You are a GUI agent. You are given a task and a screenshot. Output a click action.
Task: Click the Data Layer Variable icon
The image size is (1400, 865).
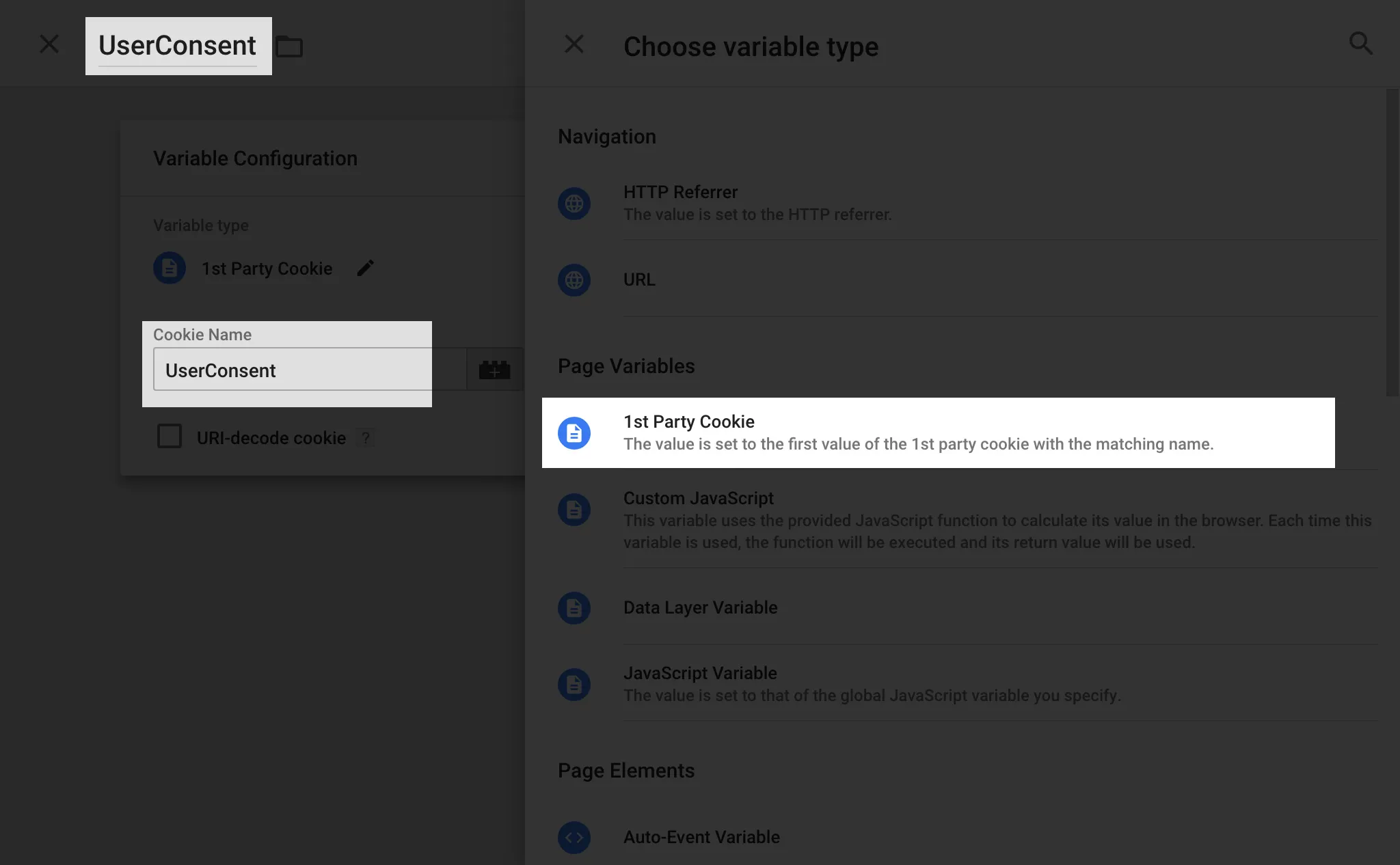[575, 607]
